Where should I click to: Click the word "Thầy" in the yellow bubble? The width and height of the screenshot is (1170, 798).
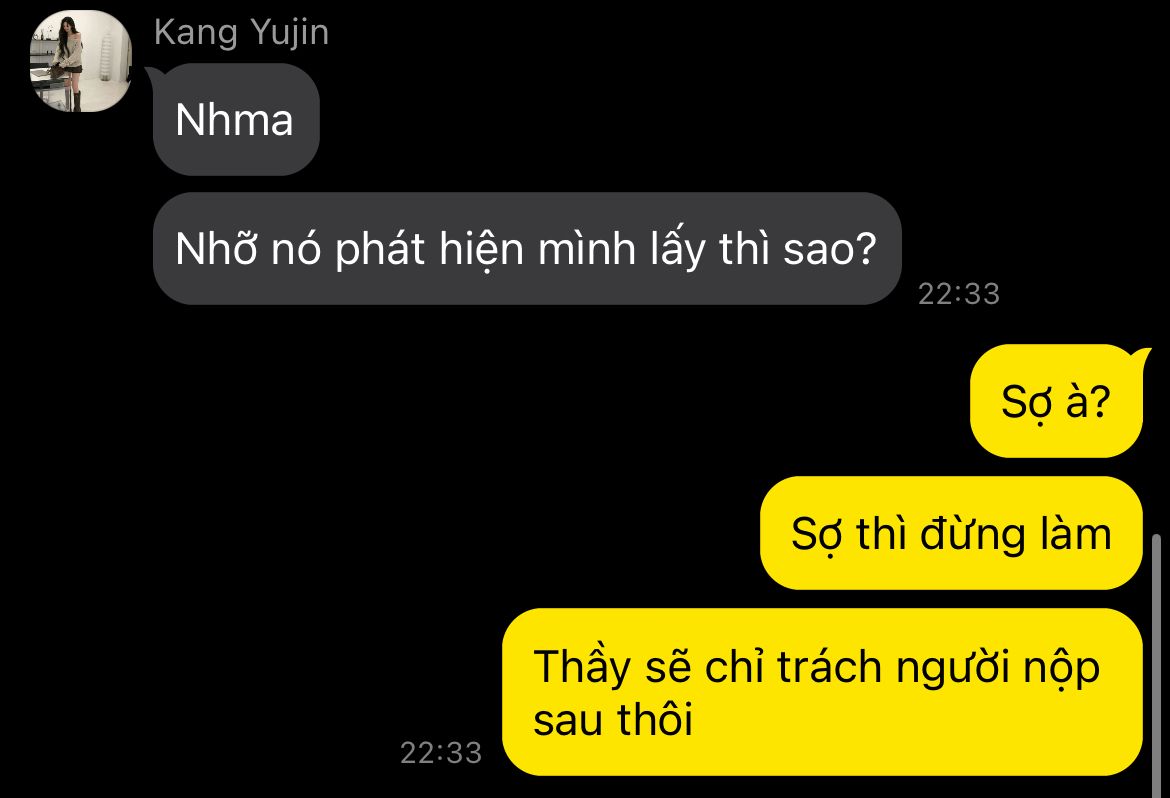pos(581,667)
